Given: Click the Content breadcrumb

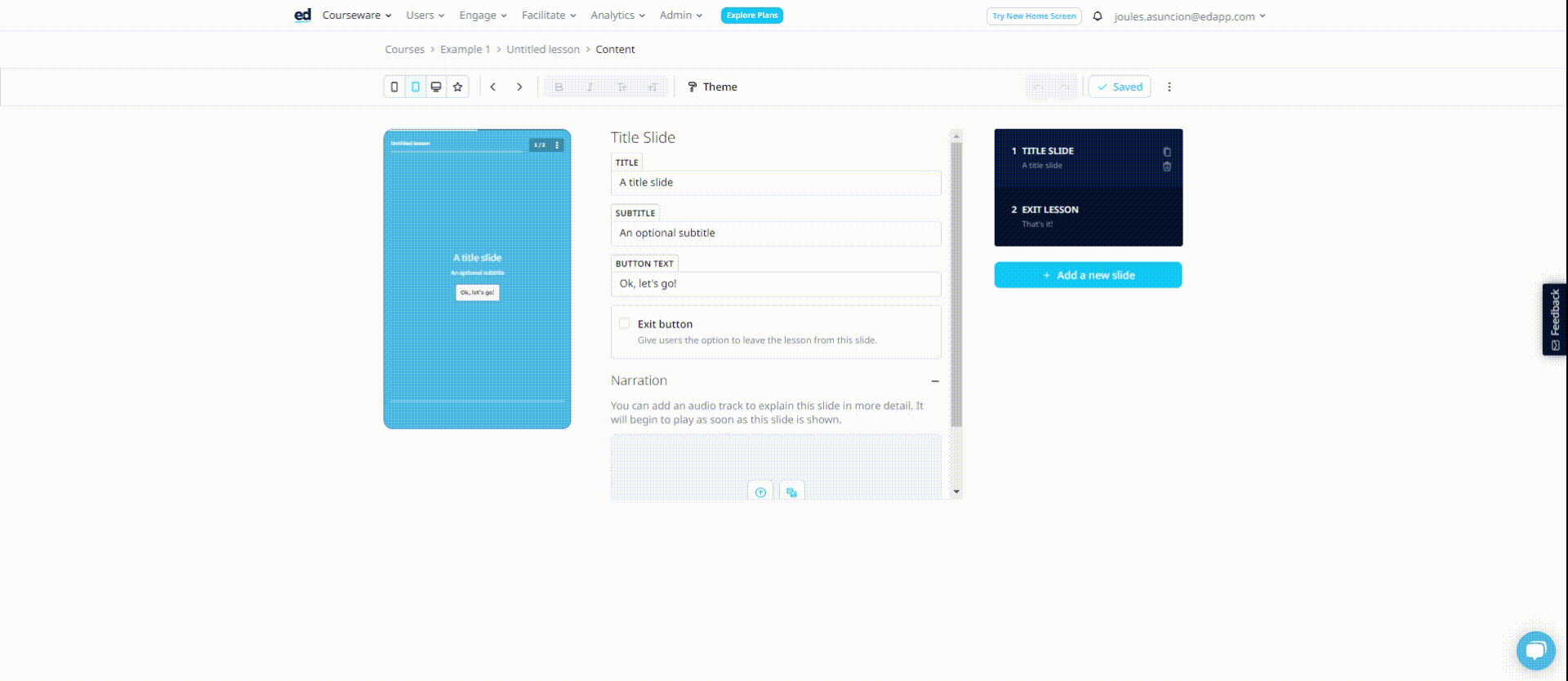Looking at the screenshot, I should pos(615,50).
